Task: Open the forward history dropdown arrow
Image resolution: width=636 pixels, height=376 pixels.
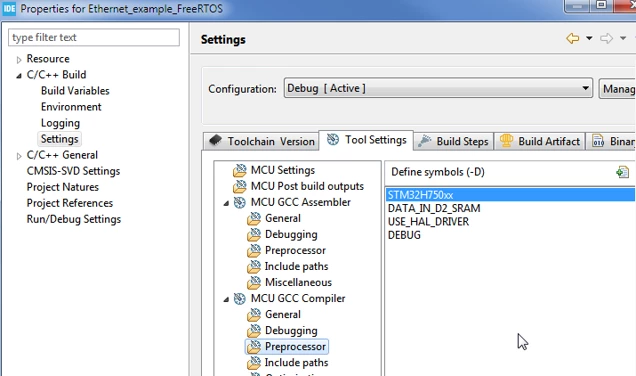Action: click(623, 39)
